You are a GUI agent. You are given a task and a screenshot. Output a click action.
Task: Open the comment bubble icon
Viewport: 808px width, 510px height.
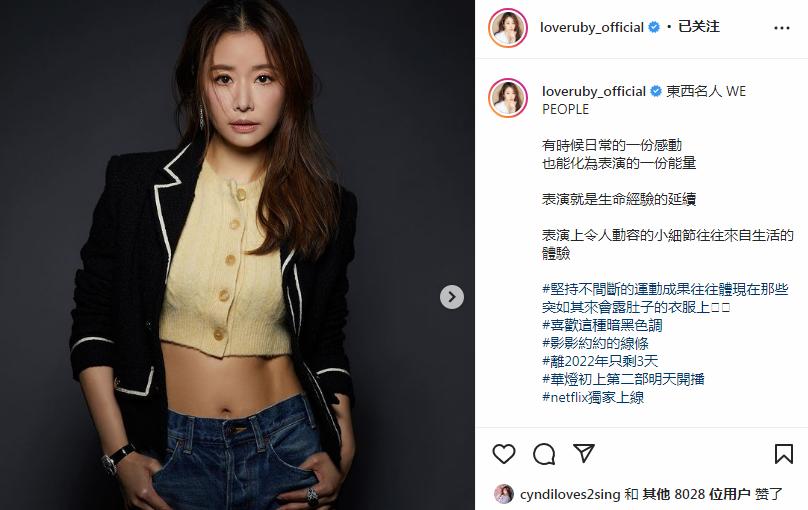click(544, 454)
